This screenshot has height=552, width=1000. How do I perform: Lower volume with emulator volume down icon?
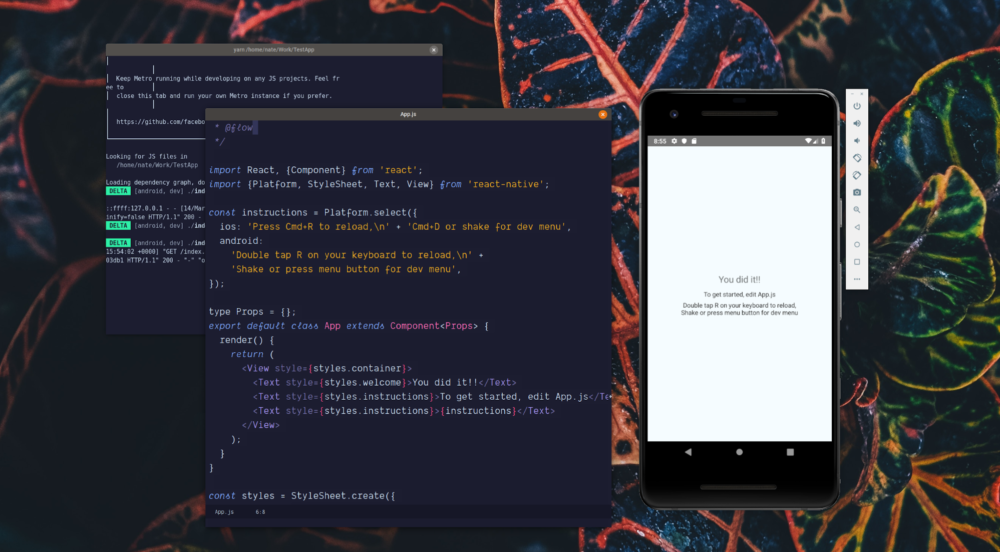tap(857, 140)
